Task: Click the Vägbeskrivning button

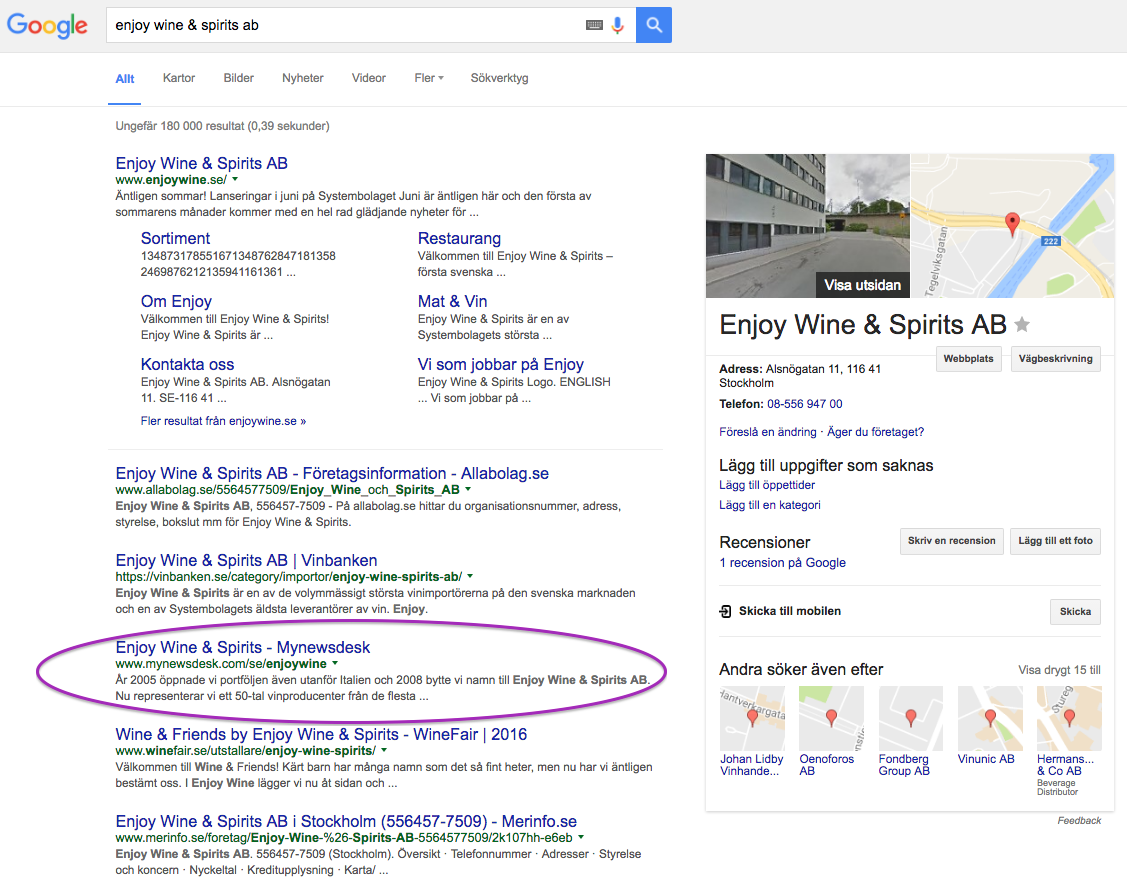Action: point(1055,359)
